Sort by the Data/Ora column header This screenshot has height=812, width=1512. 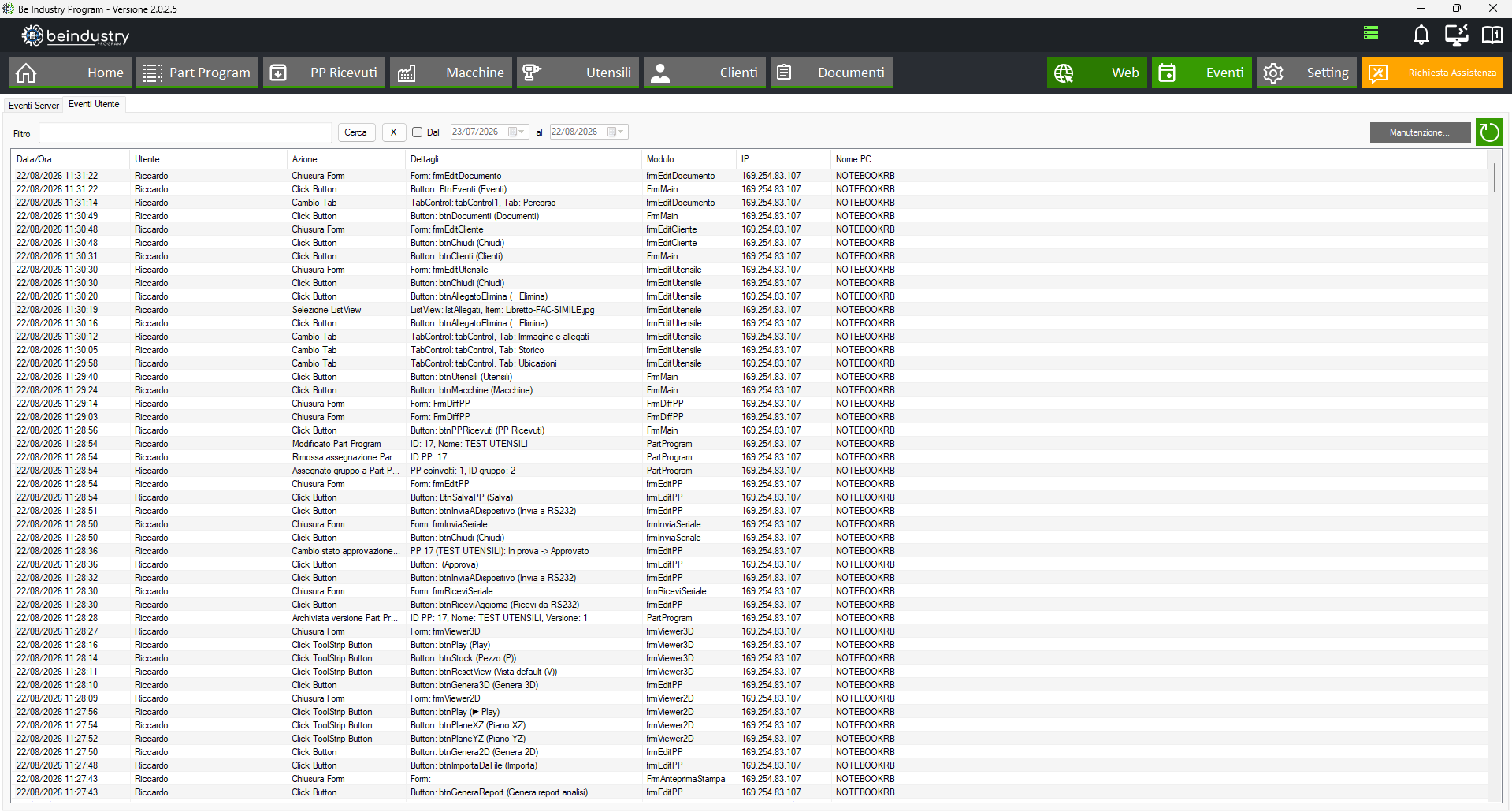tap(69, 159)
